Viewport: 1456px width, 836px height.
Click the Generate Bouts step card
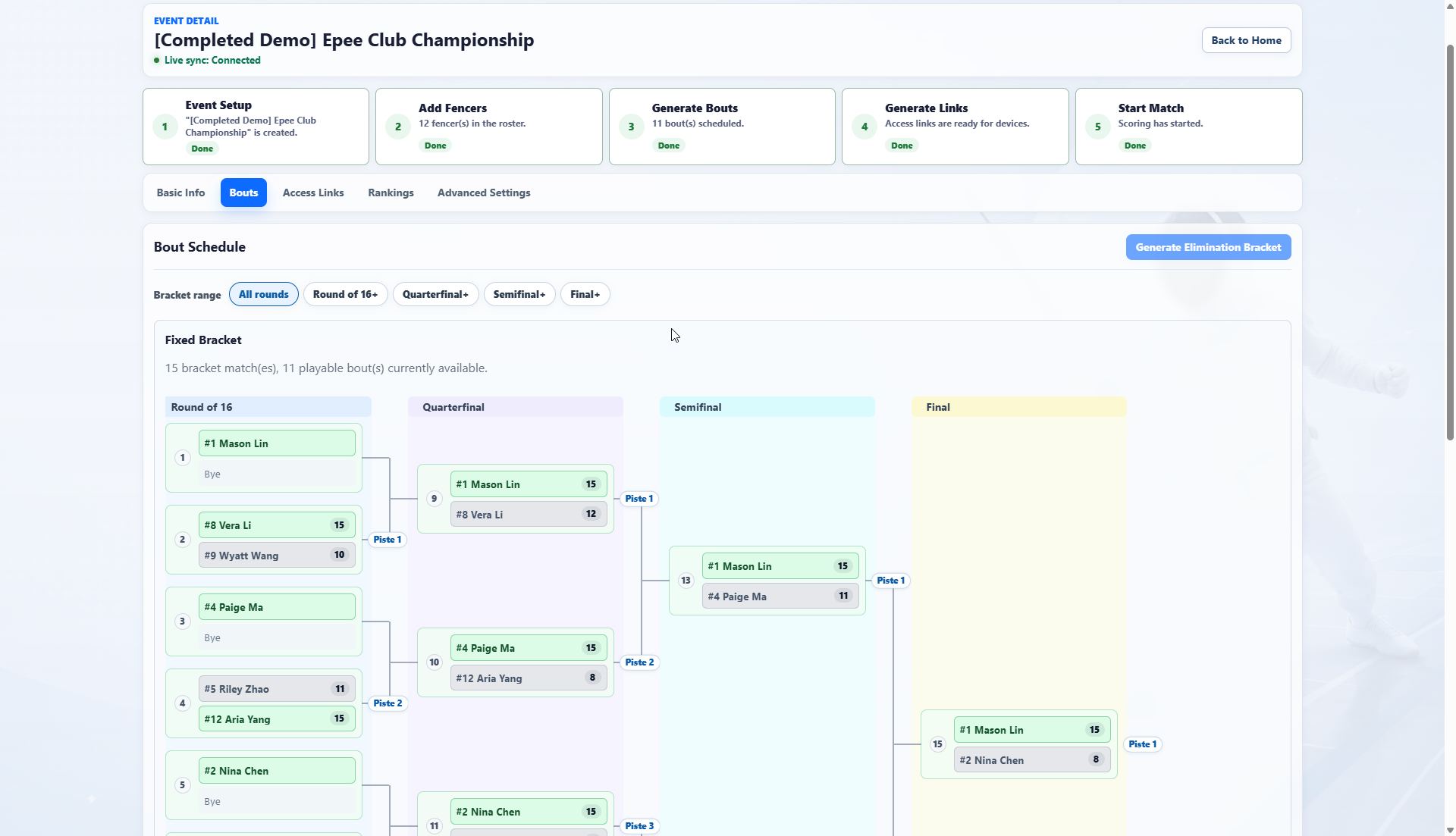click(722, 127)
